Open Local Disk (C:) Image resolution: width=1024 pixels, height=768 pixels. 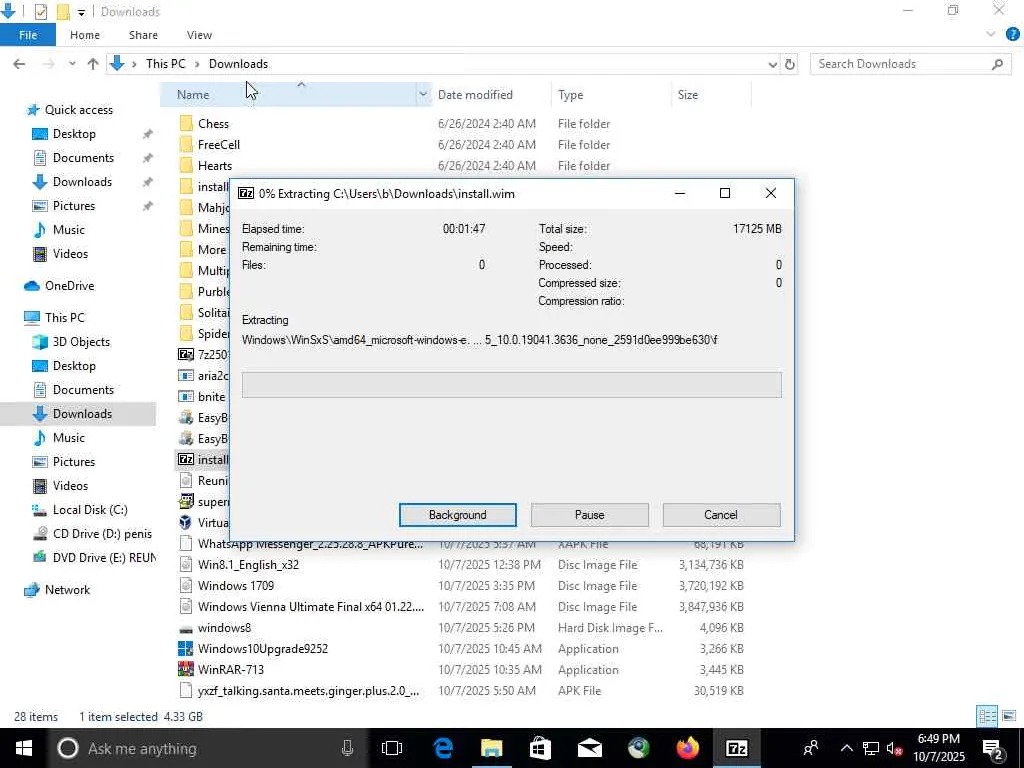(89, 510)
